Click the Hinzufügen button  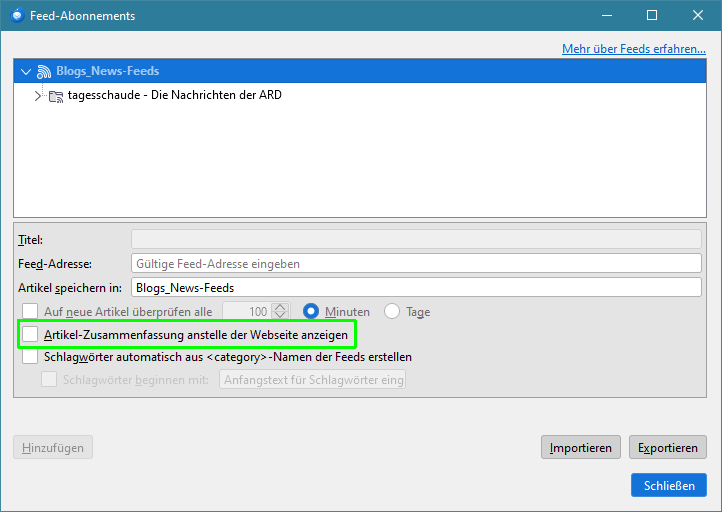click(53, 448)
